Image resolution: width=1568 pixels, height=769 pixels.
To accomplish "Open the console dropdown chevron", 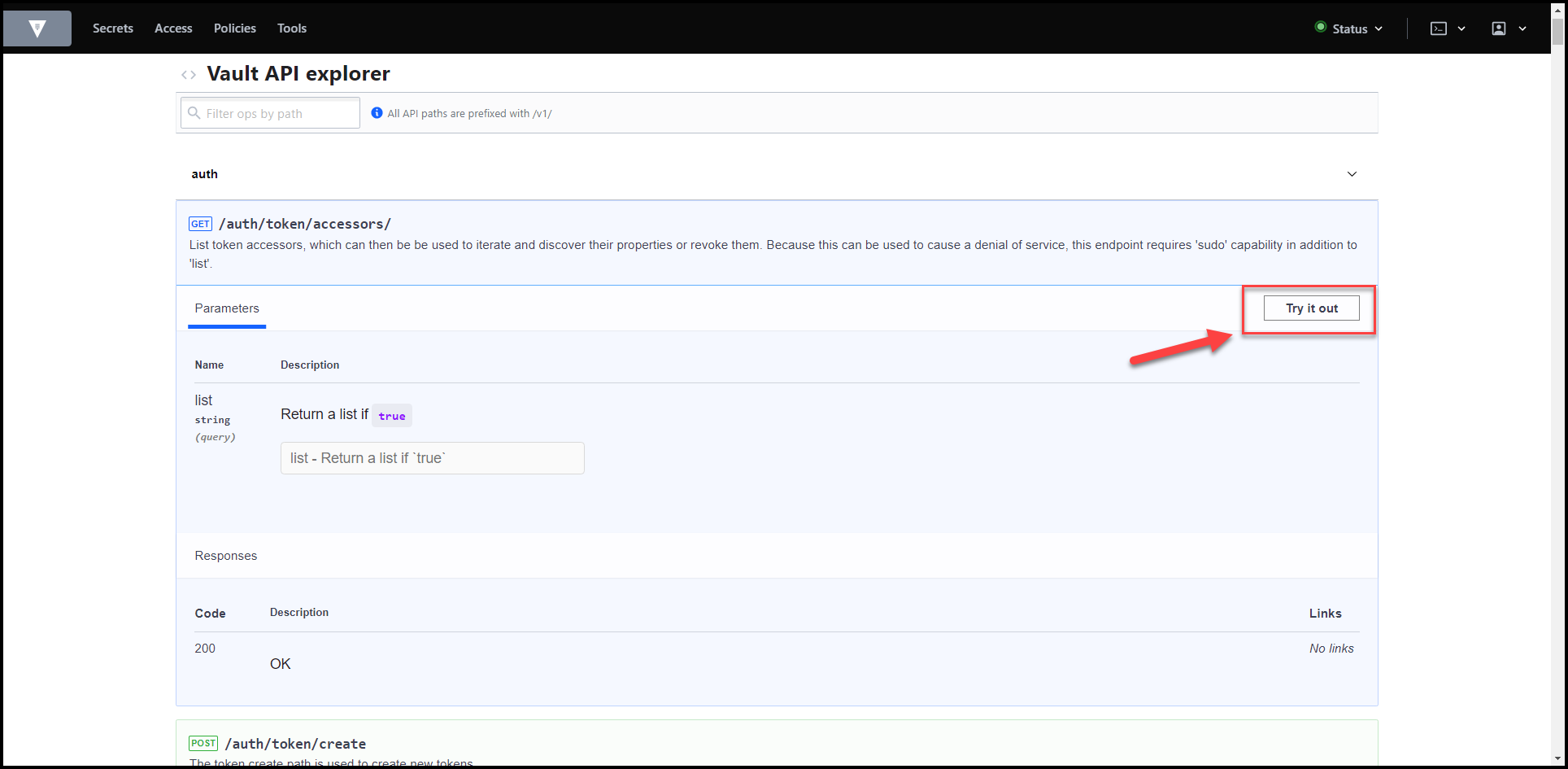I will point(1461,28).
